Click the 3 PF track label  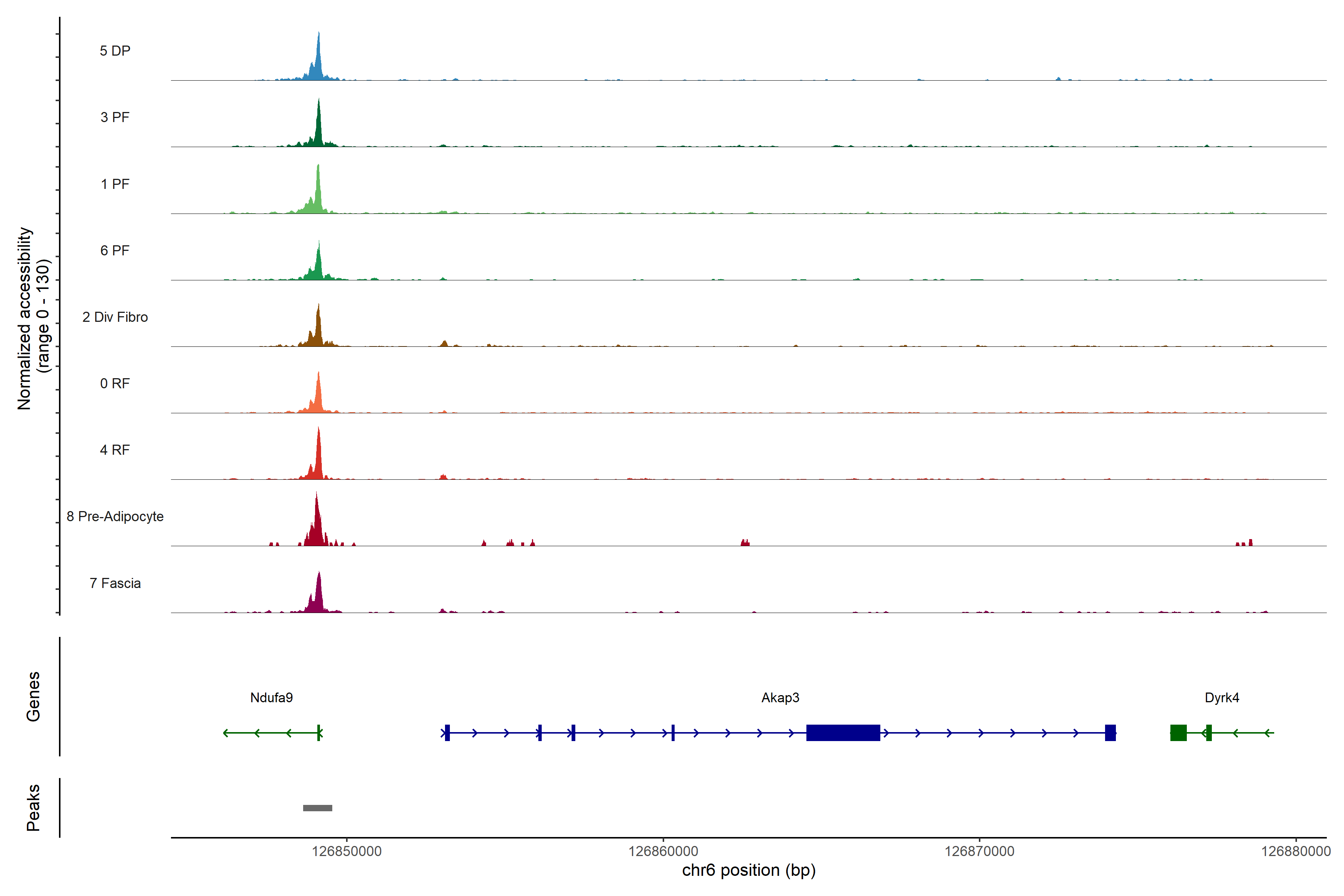[x=115, y=117]
